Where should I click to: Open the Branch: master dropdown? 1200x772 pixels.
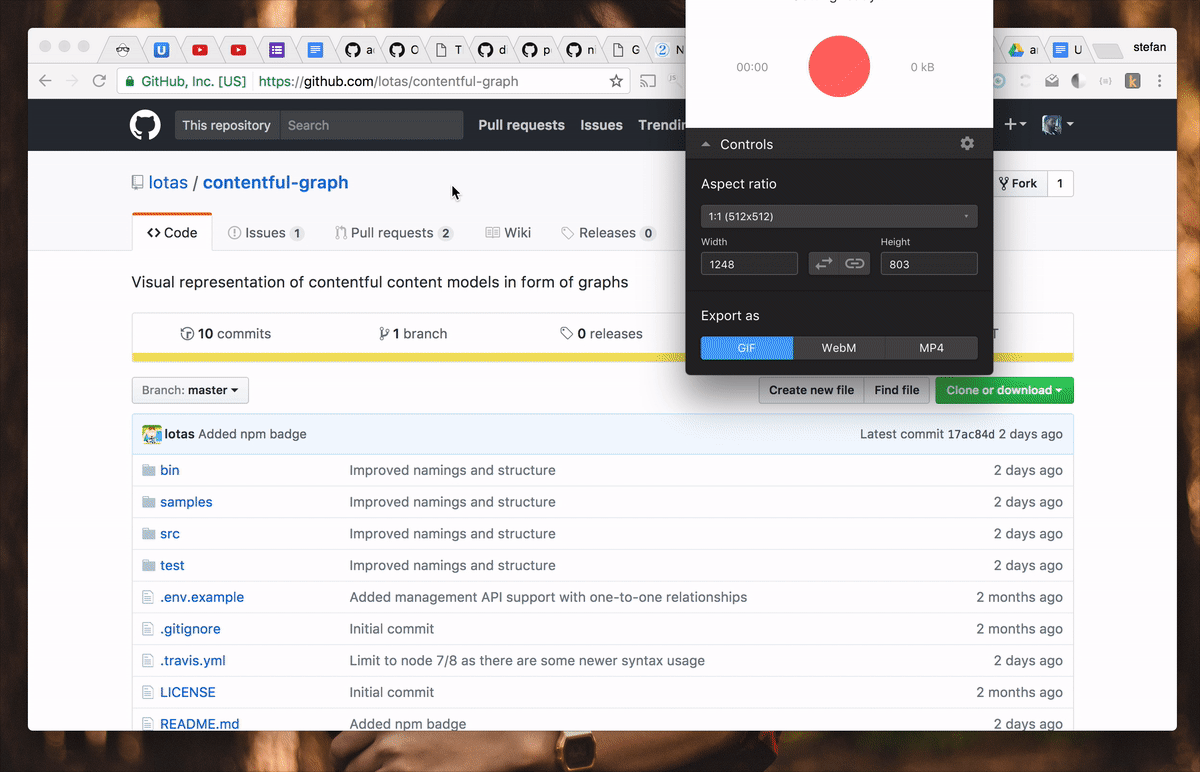(x=190, y=390)
